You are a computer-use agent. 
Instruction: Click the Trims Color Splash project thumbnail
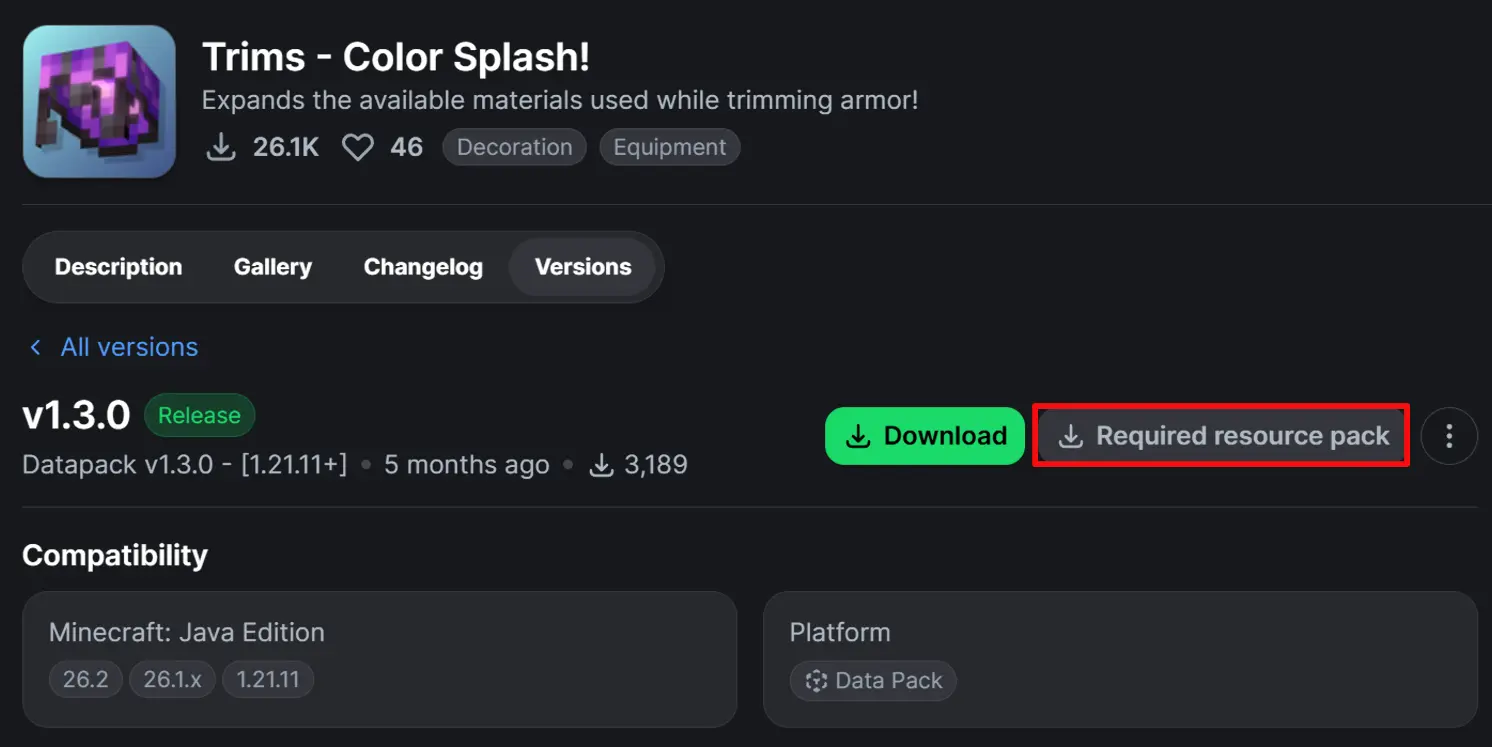pyautogui.click(x=99, y=102)
